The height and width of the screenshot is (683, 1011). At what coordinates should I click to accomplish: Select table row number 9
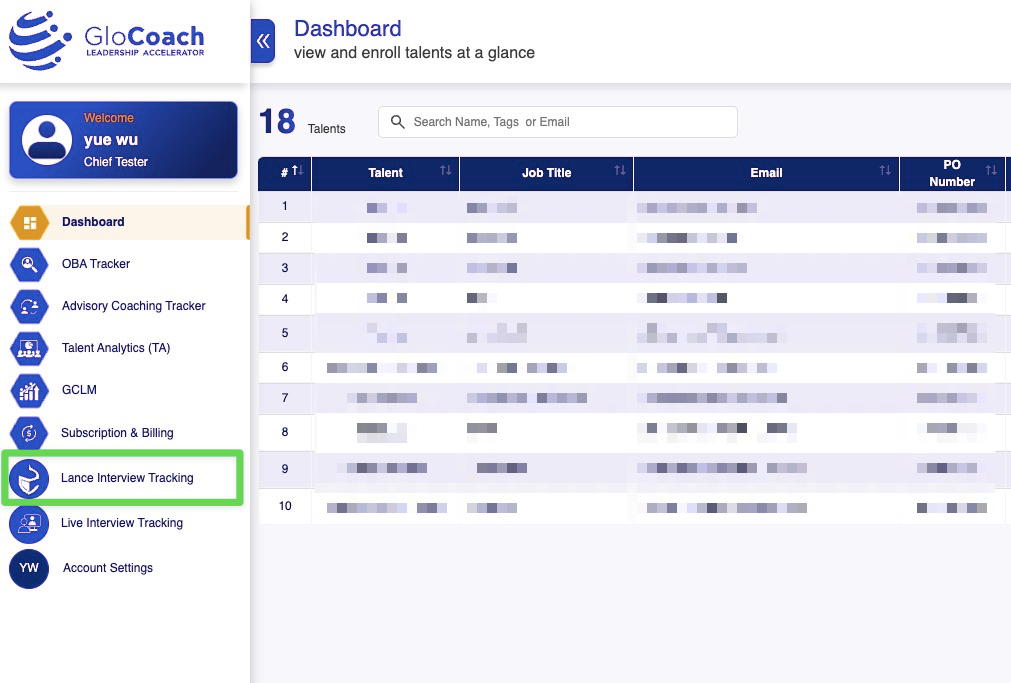(634, 470)
